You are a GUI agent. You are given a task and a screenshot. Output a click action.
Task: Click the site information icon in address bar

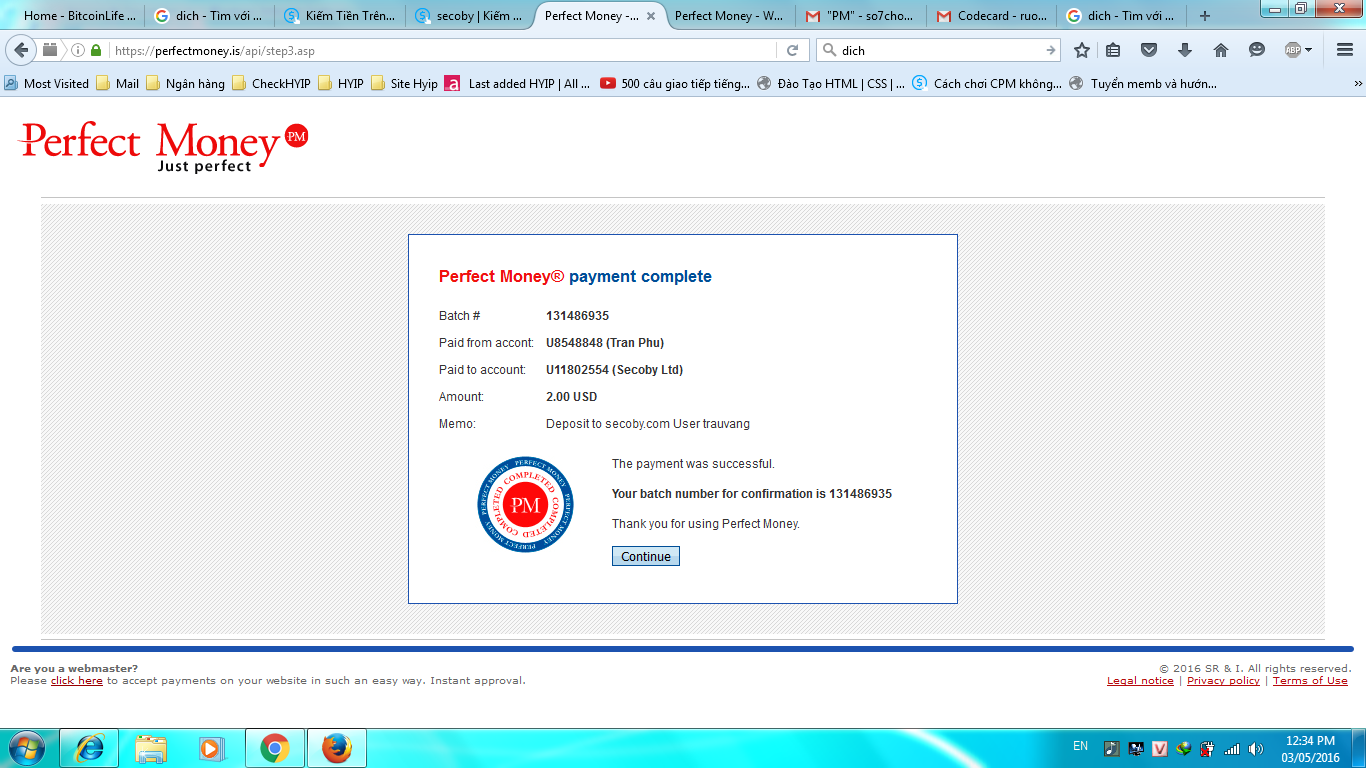(x=78, y=50)
